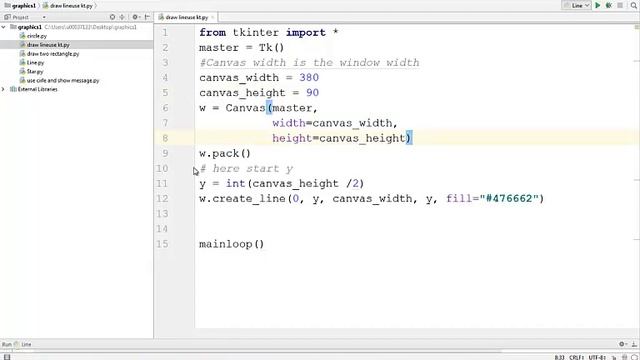The width and height of the screenshot is (640, 360).
Task: Click on 'mainloop()' line
Action: 231,244
